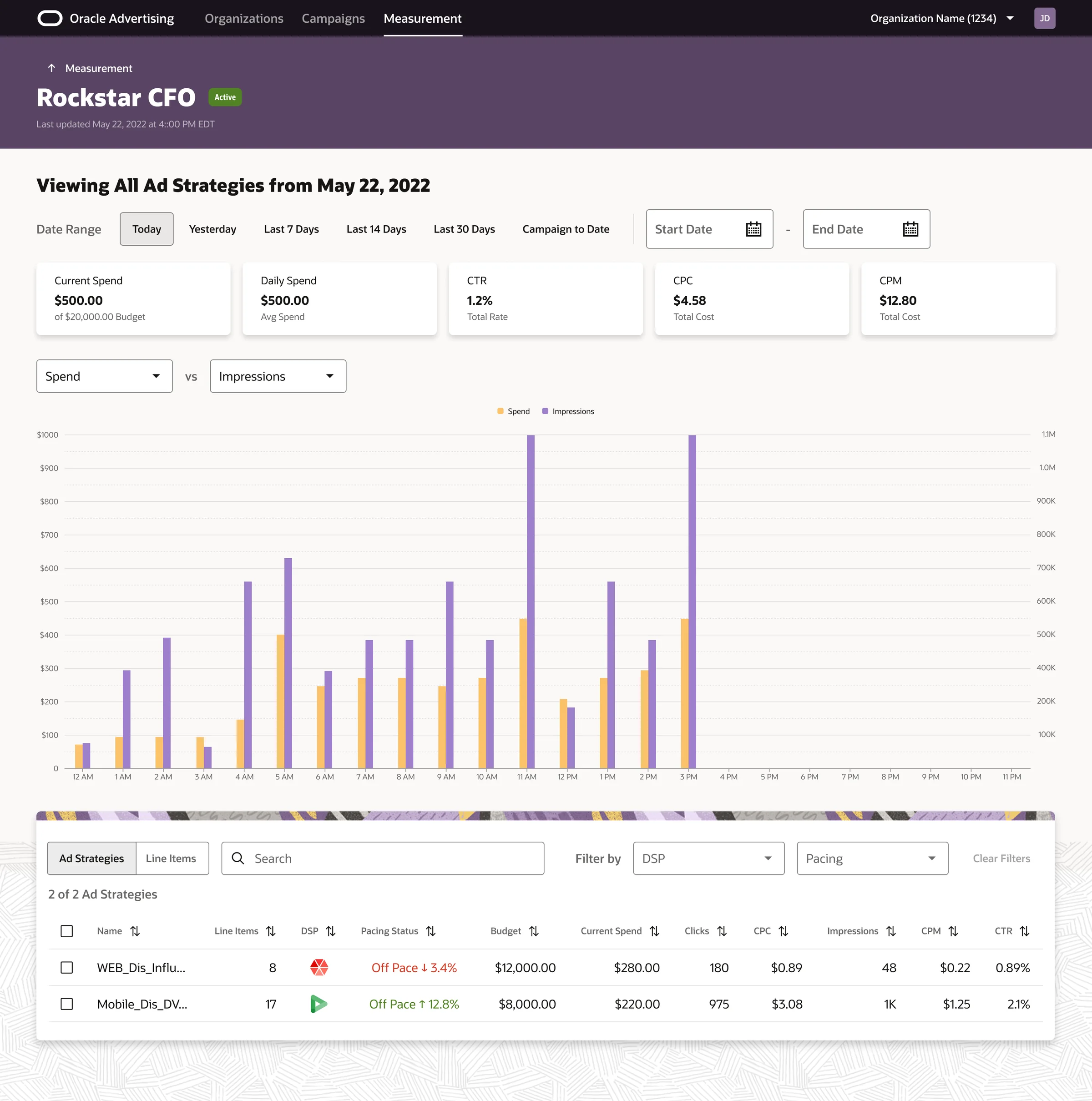Sort by Budget column arrows

tap(533, 930)
